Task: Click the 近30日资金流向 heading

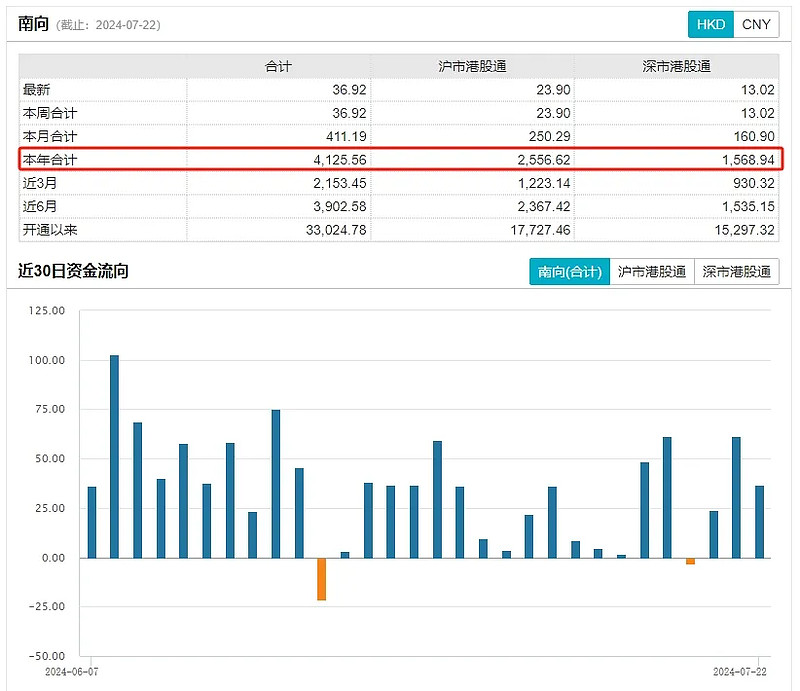Action: pos(73,271)
